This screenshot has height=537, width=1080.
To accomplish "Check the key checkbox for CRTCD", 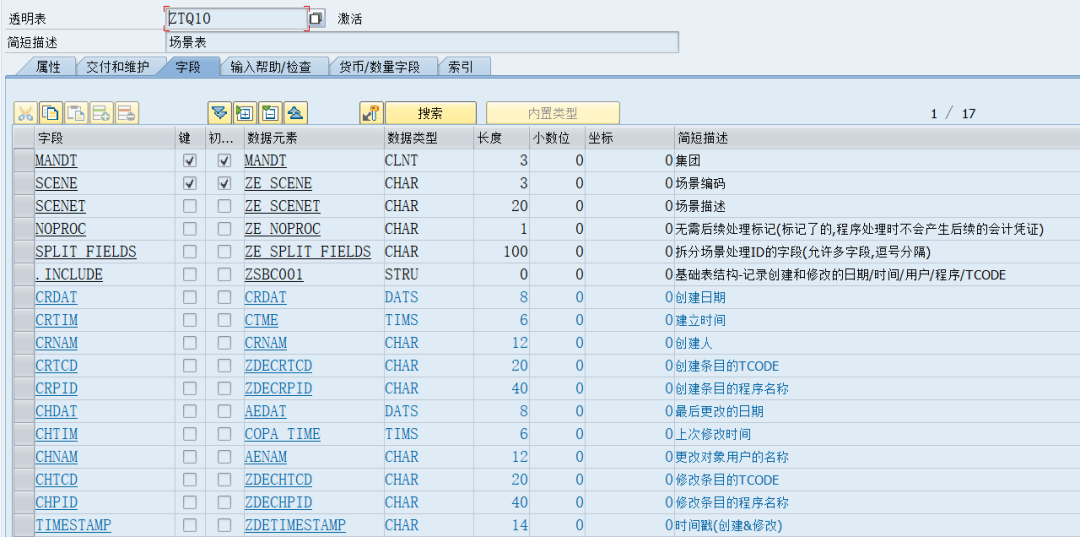I will coord(189,366).
